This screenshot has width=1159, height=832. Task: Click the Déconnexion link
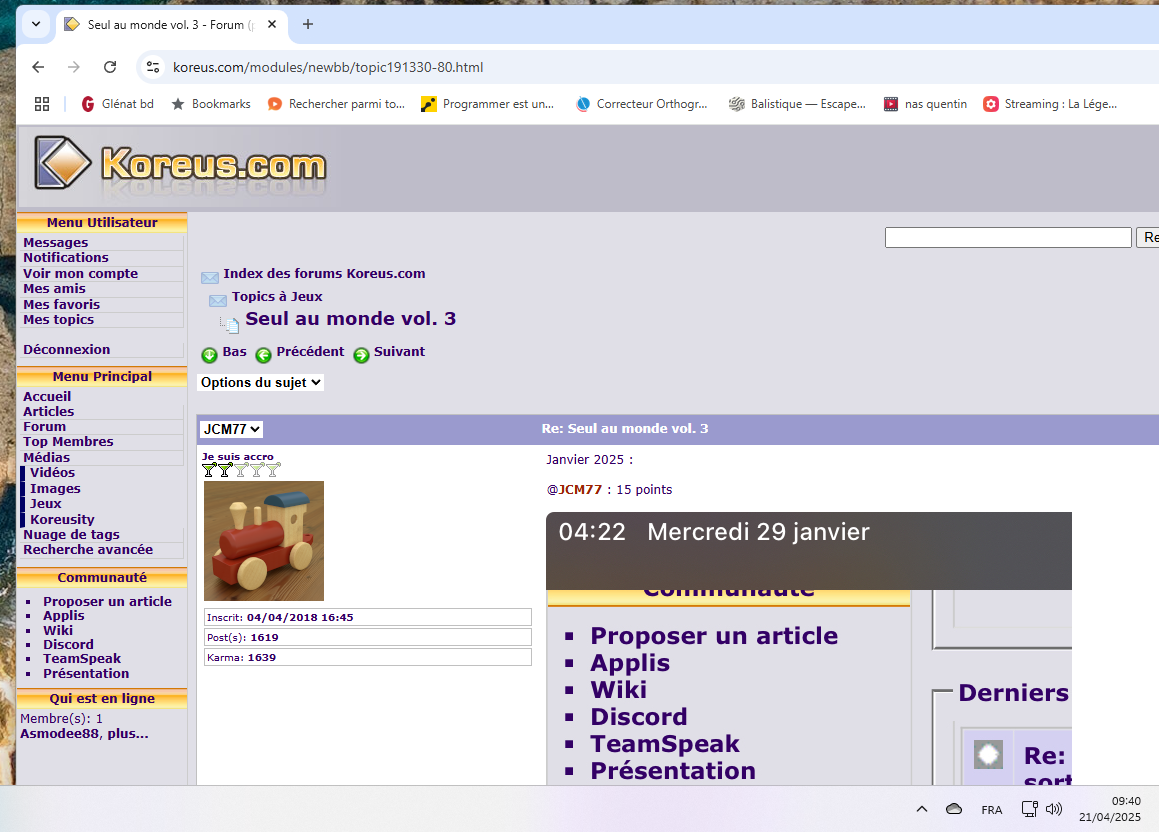(x=66, y=349)
